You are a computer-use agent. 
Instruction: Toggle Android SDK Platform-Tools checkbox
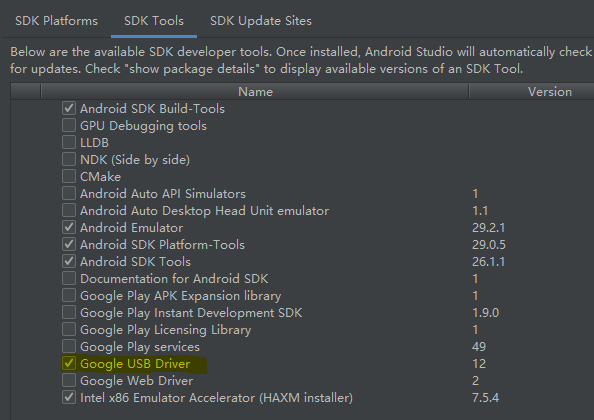pos(69,244)
